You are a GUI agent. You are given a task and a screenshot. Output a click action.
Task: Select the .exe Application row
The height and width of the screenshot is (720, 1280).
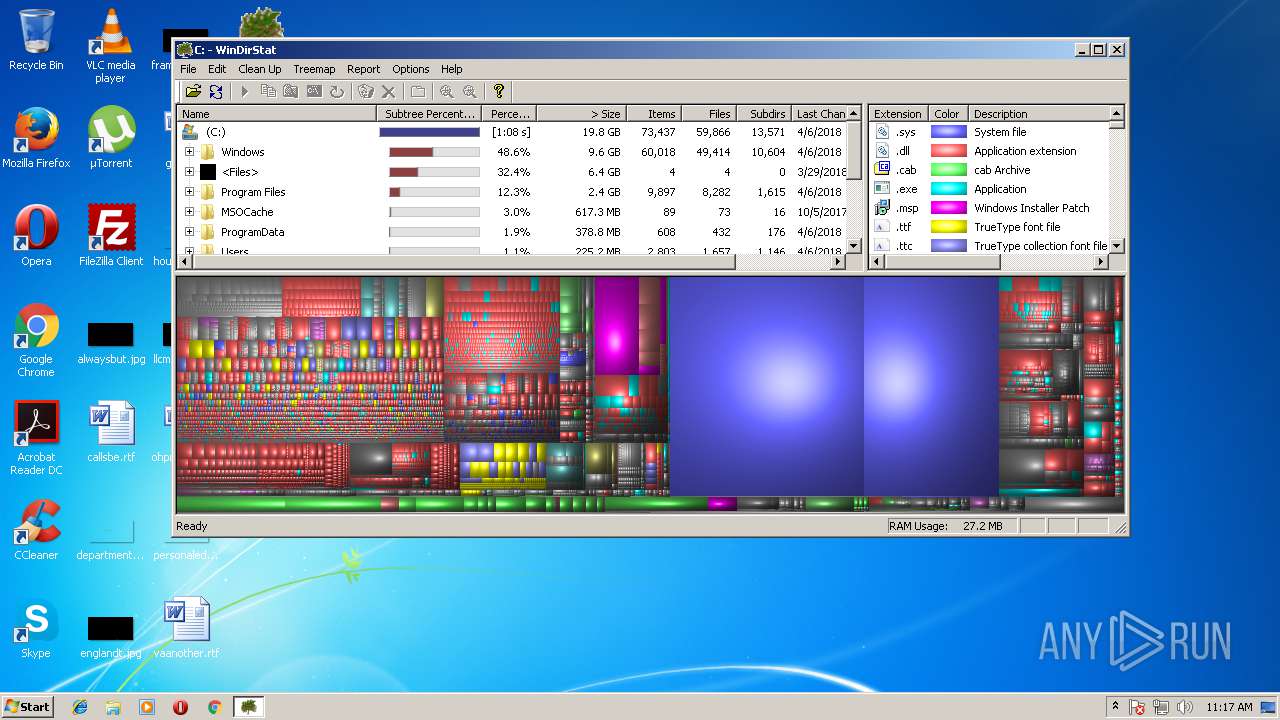click(989, 189)
